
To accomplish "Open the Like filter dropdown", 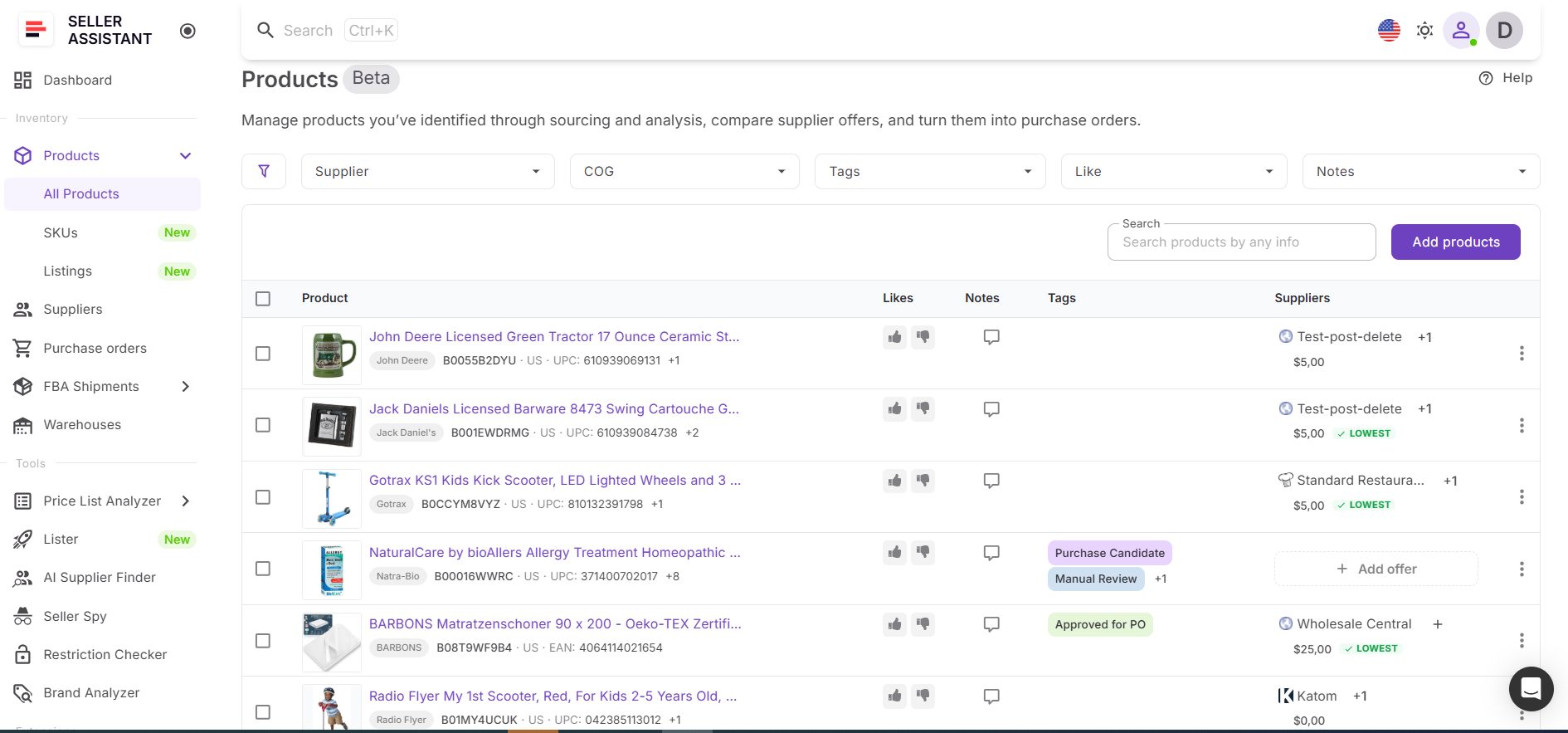I will 1174,171.
